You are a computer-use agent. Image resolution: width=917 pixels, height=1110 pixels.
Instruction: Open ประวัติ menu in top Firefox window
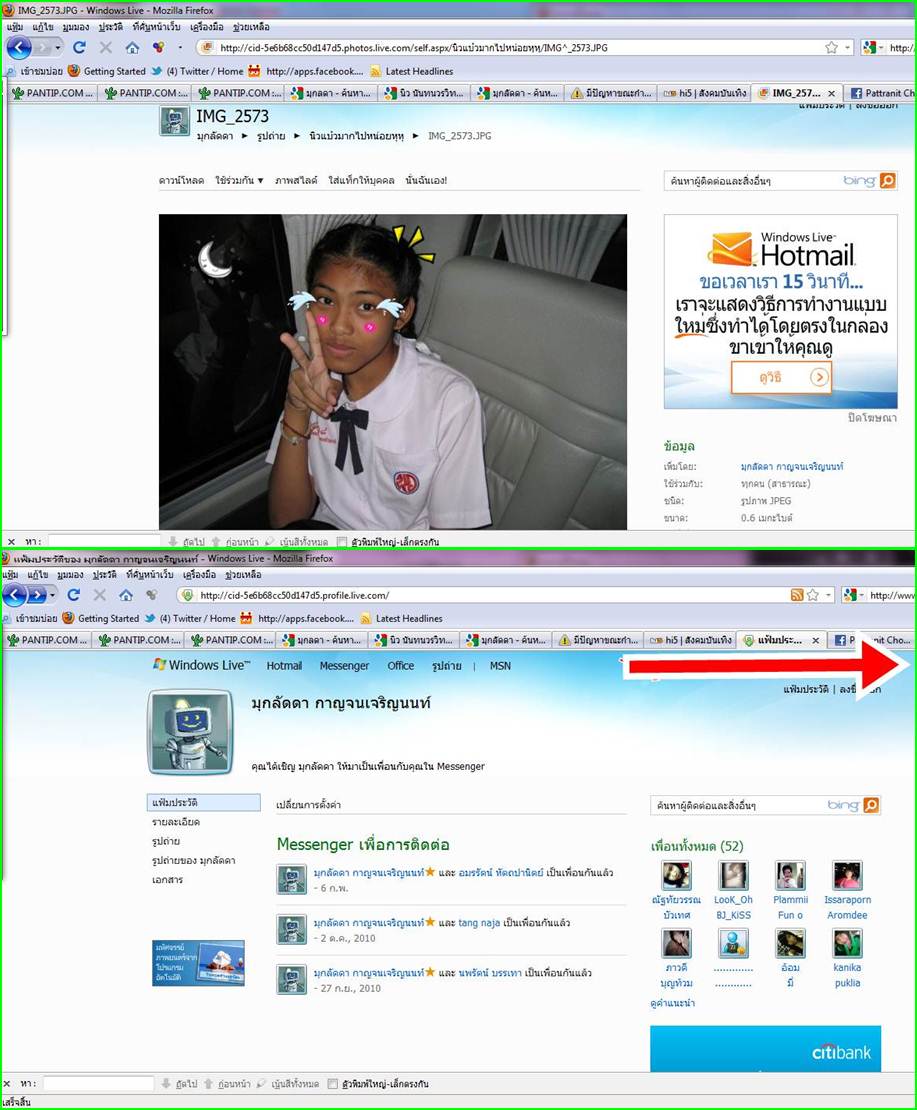[110, 27]
